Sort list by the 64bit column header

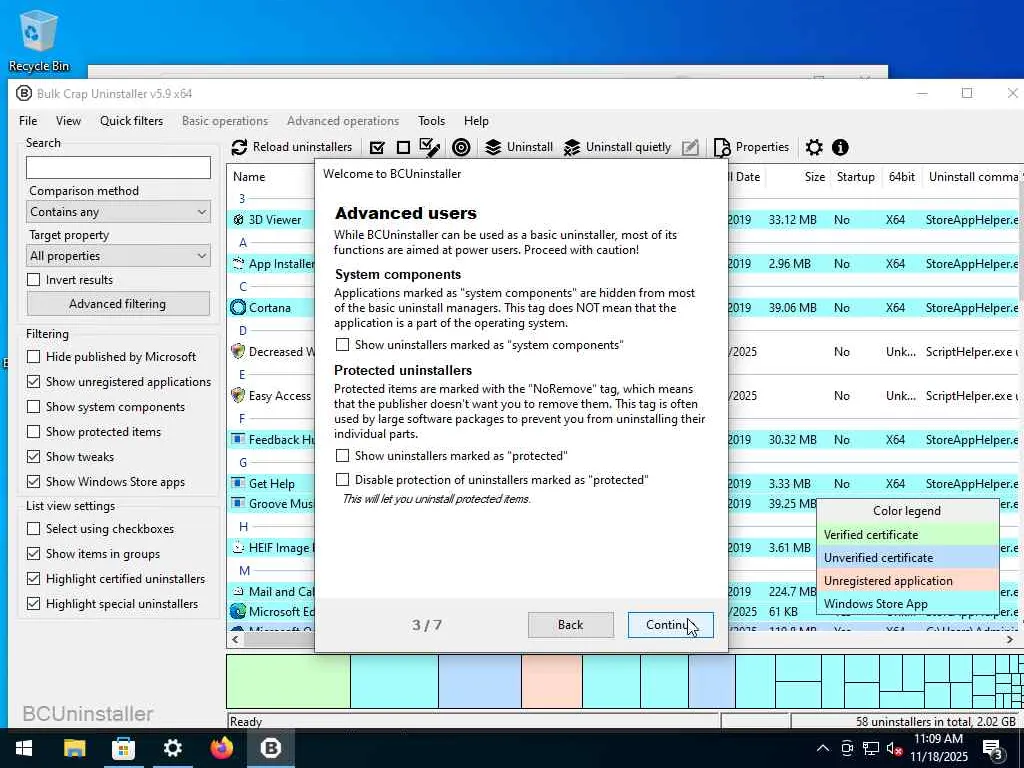[901, 177]
